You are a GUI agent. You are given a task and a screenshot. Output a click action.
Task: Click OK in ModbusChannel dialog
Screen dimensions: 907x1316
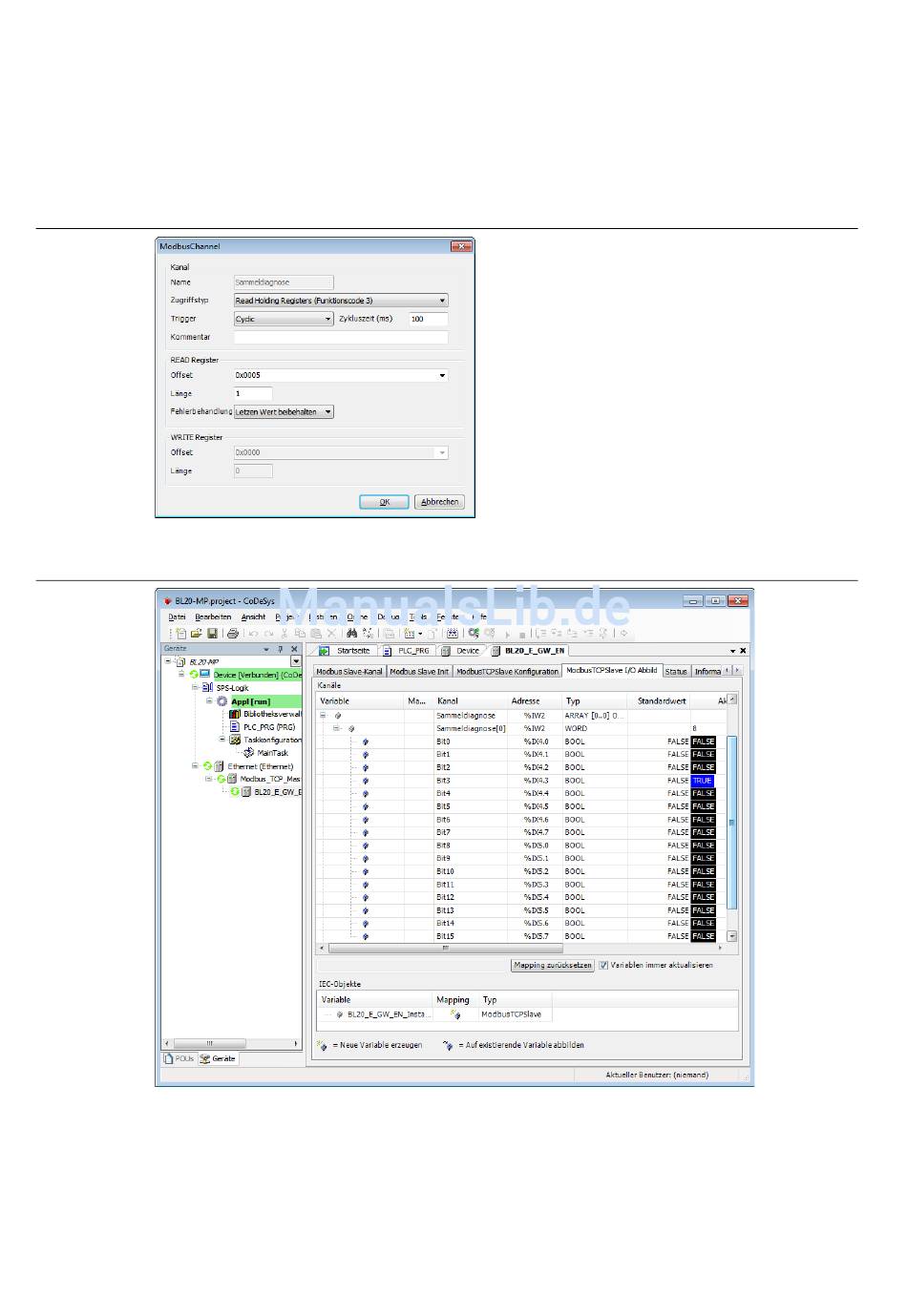point(385,502)
